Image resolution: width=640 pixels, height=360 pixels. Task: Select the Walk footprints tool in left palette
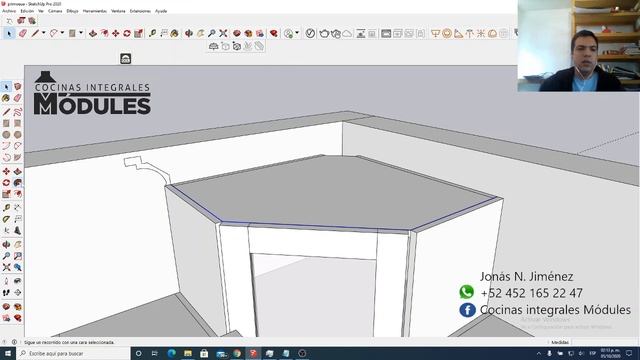coord(6,293)
